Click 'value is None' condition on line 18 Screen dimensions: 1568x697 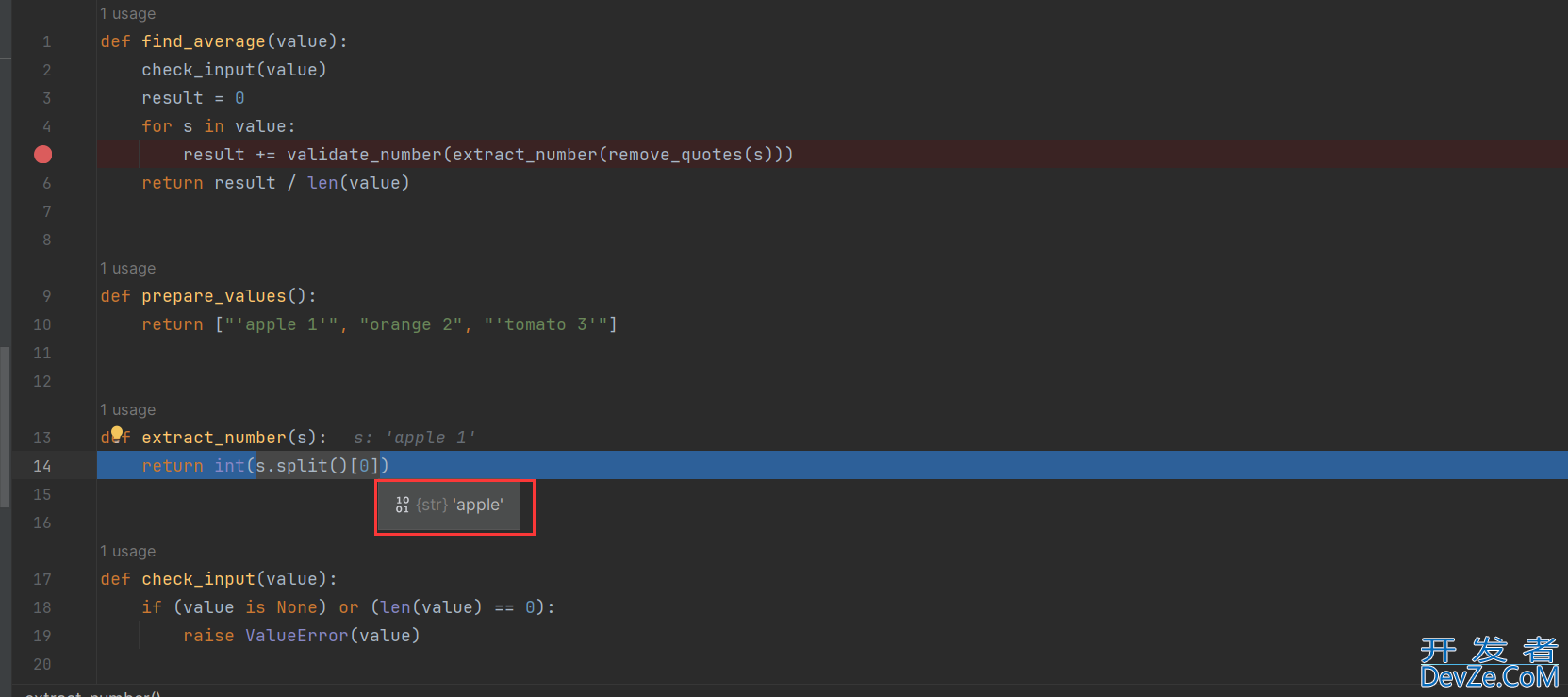(250, 607)
